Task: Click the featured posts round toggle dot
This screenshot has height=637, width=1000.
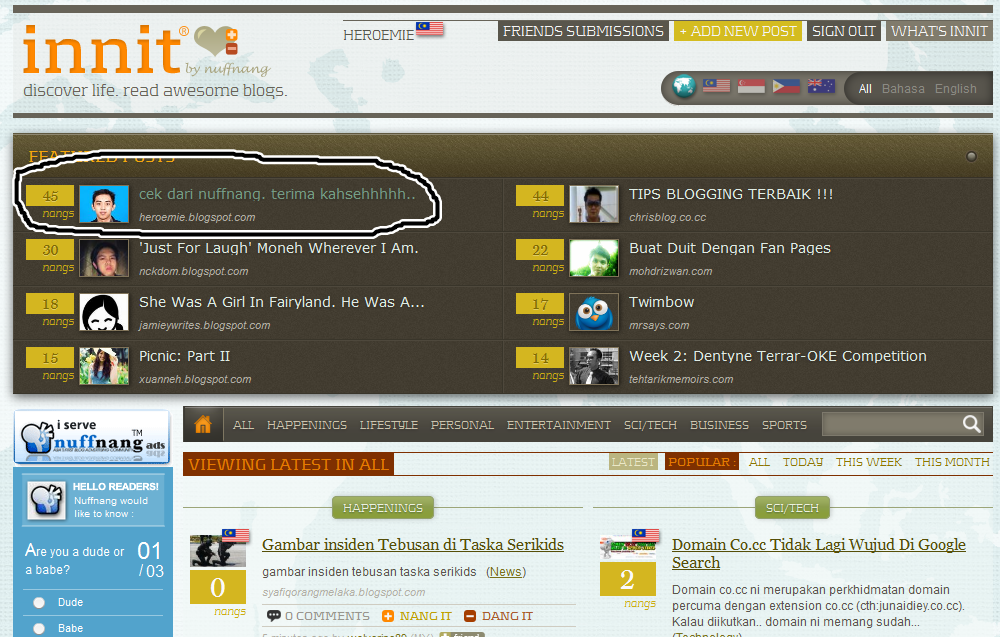Action: tap(971, 156)
